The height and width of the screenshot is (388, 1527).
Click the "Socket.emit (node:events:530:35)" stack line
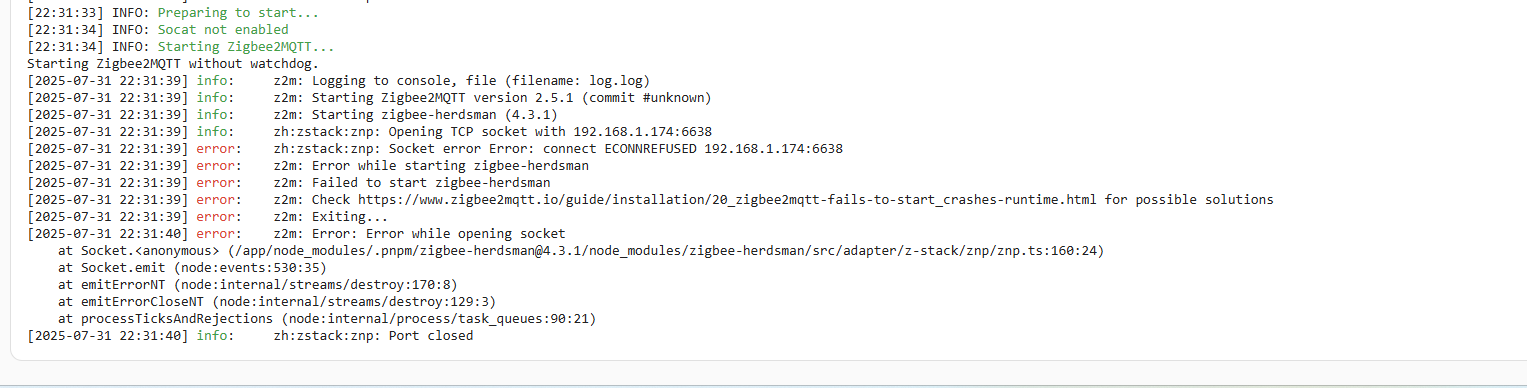pos(192,268)
